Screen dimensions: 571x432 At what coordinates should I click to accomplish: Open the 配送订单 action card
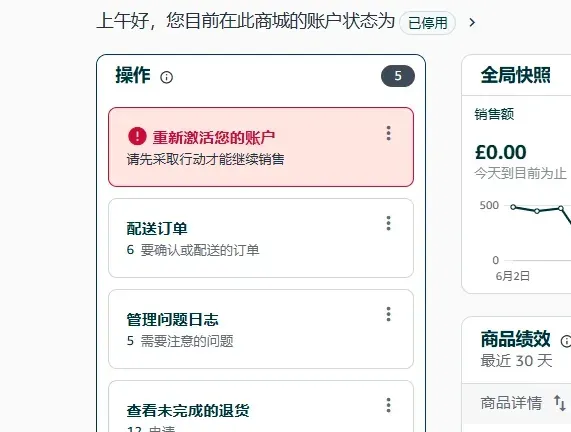tap(261, 238)
